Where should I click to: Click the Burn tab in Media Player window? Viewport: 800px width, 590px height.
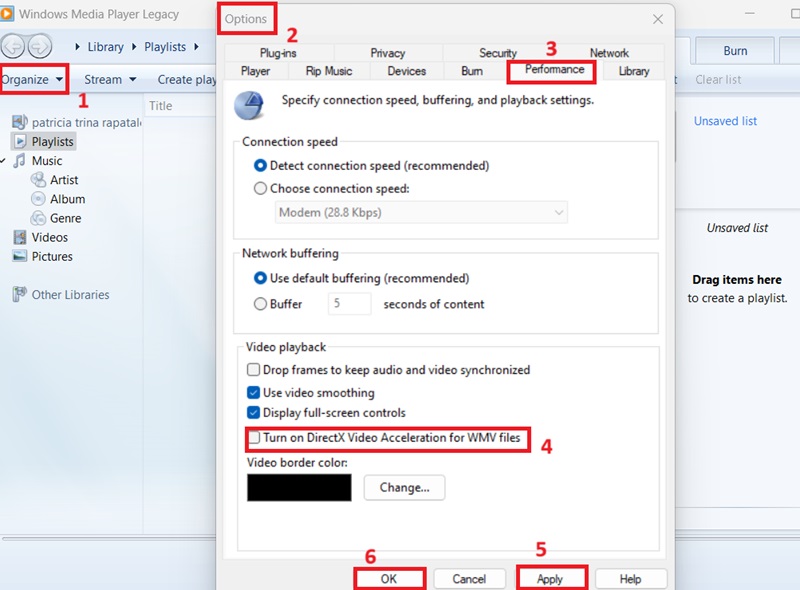click(735, 51)
